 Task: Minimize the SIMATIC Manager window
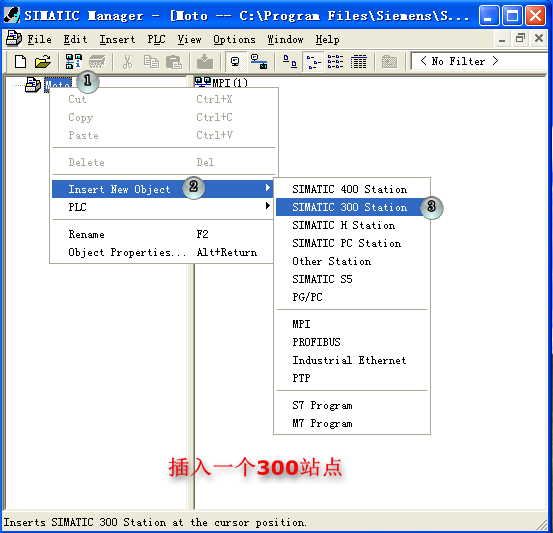click(489, 16)
